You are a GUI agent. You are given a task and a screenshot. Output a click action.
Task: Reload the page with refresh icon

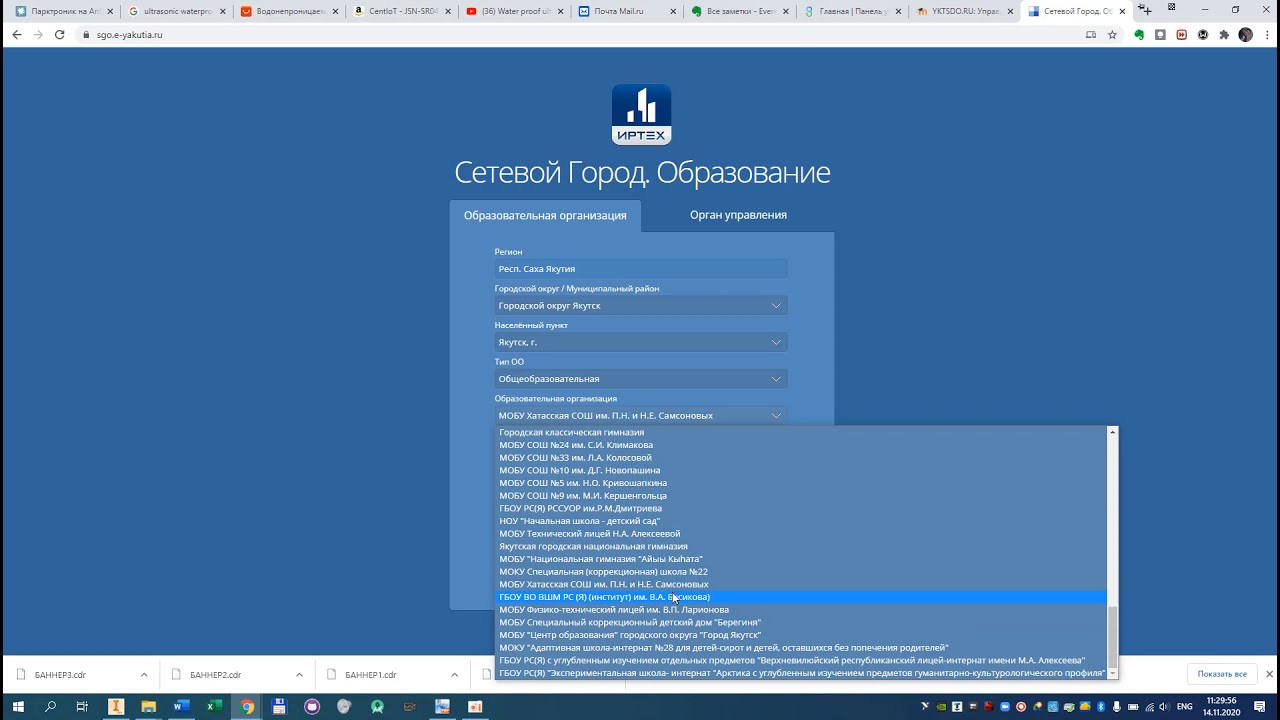[x=60, y=34]
